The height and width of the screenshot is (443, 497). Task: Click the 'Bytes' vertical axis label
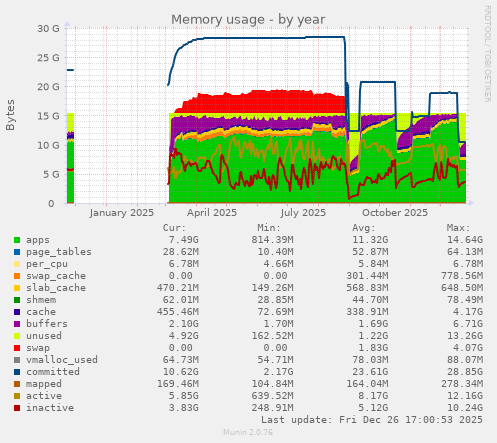(x=10, y=115)
